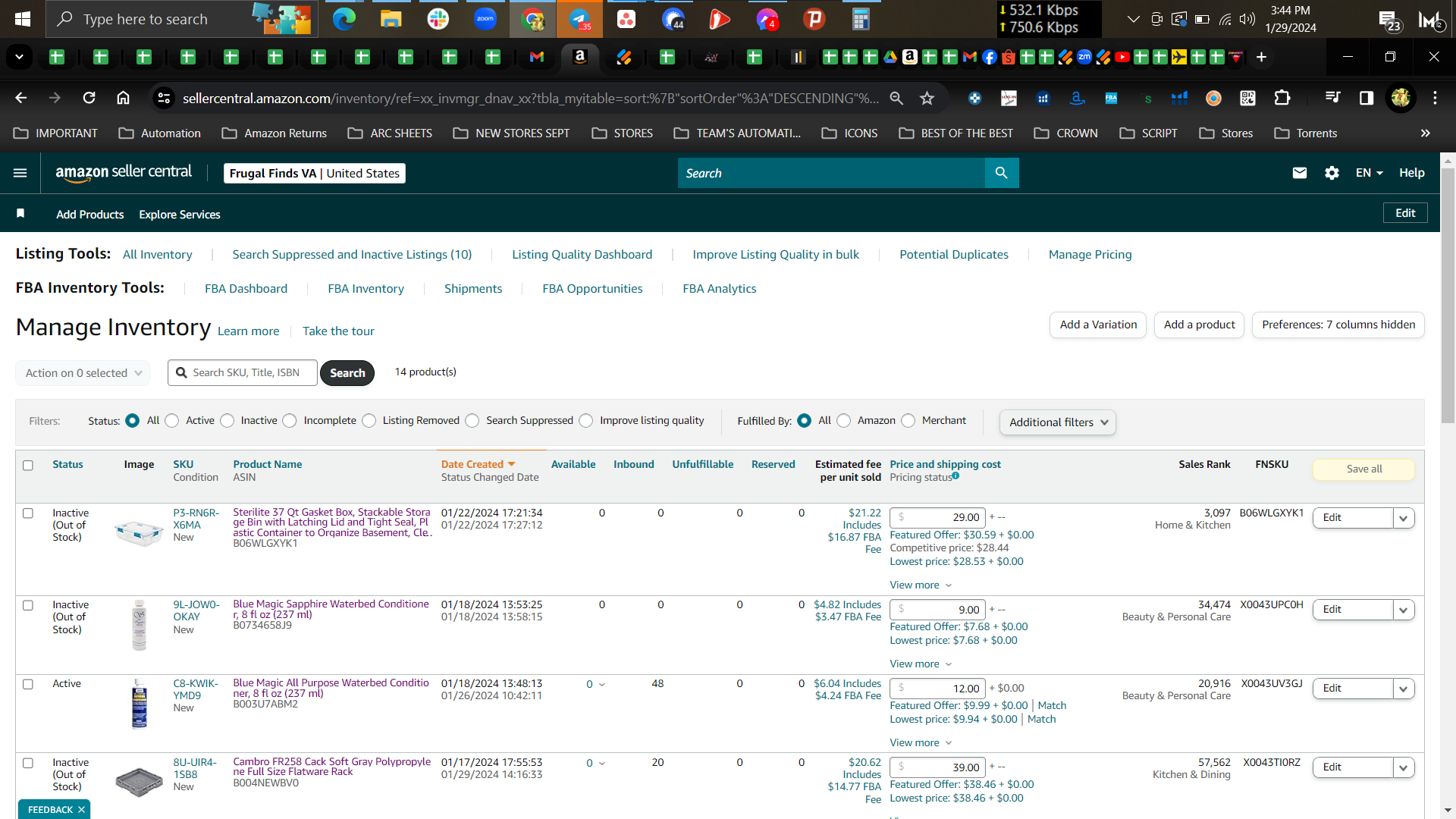
Task: Open Chrome side panel icon
Action: [x=1367, y=98]
